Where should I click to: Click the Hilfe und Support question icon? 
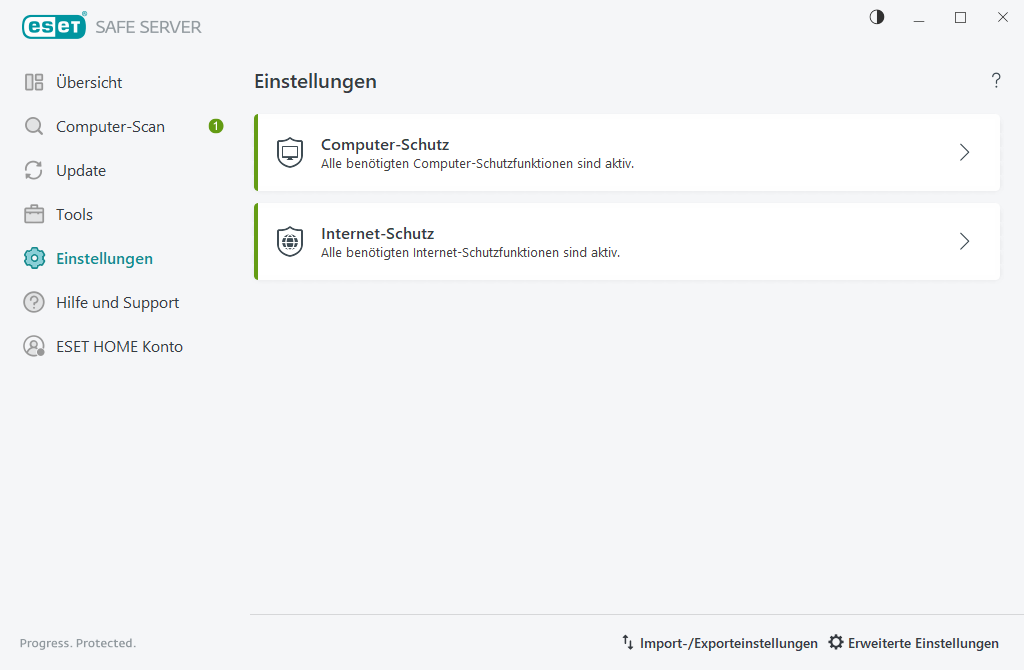33,302
